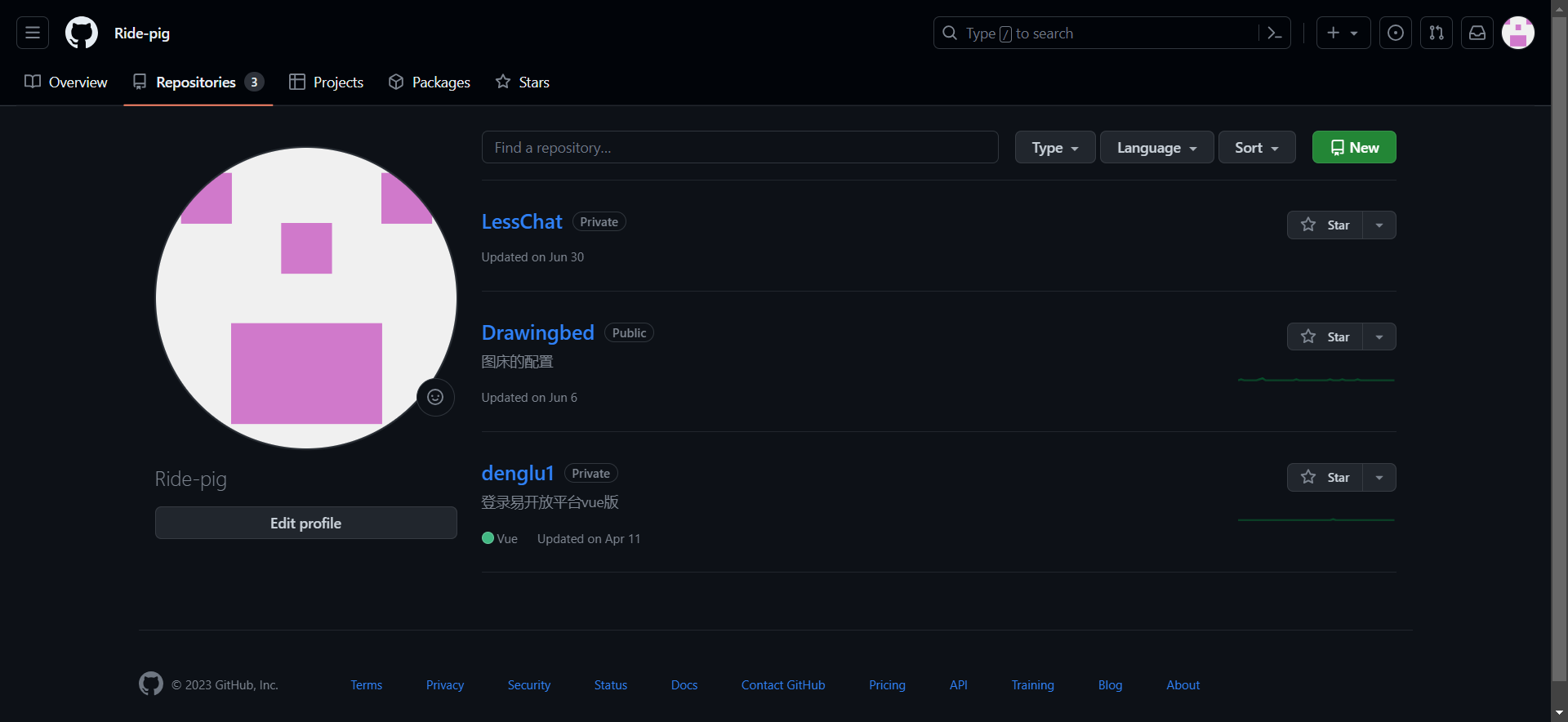The height and width of the screenshot is (722, 1568).
Task: Open the hamburger navigation menu
Action: 33,33
